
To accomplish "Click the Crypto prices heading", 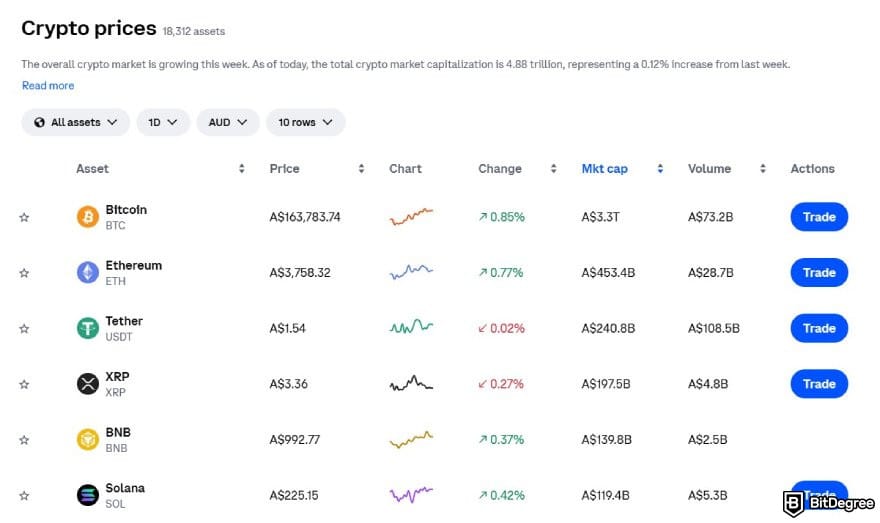I will pos(89,28).
